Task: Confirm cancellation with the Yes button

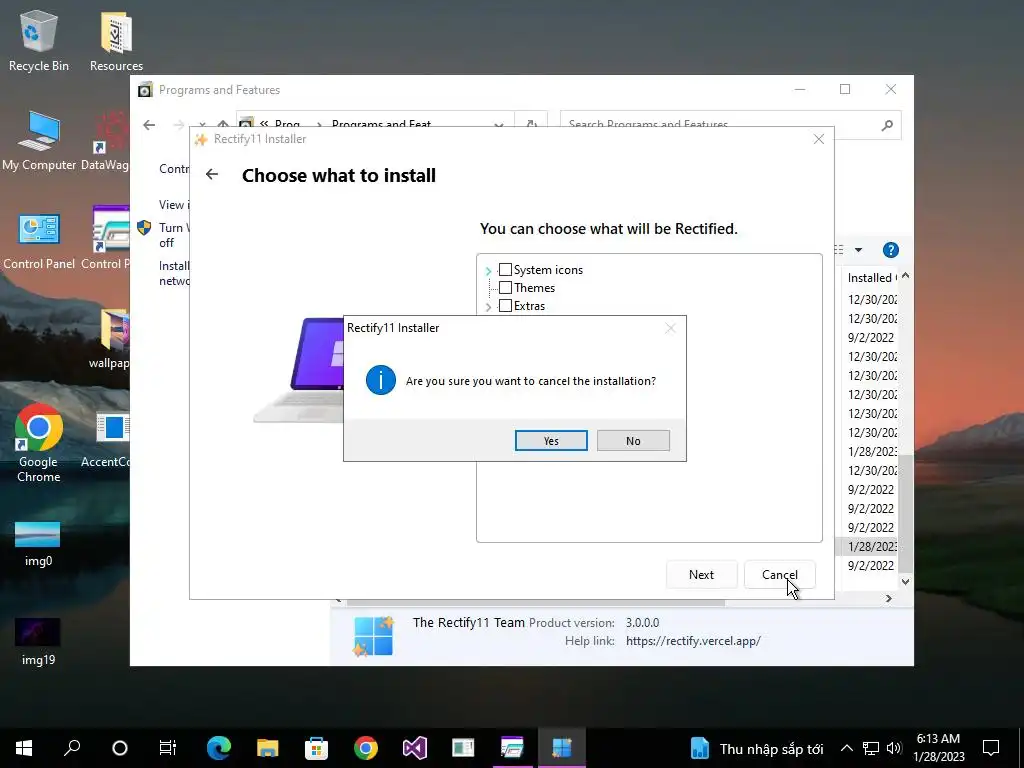Action: click(551, 441)
